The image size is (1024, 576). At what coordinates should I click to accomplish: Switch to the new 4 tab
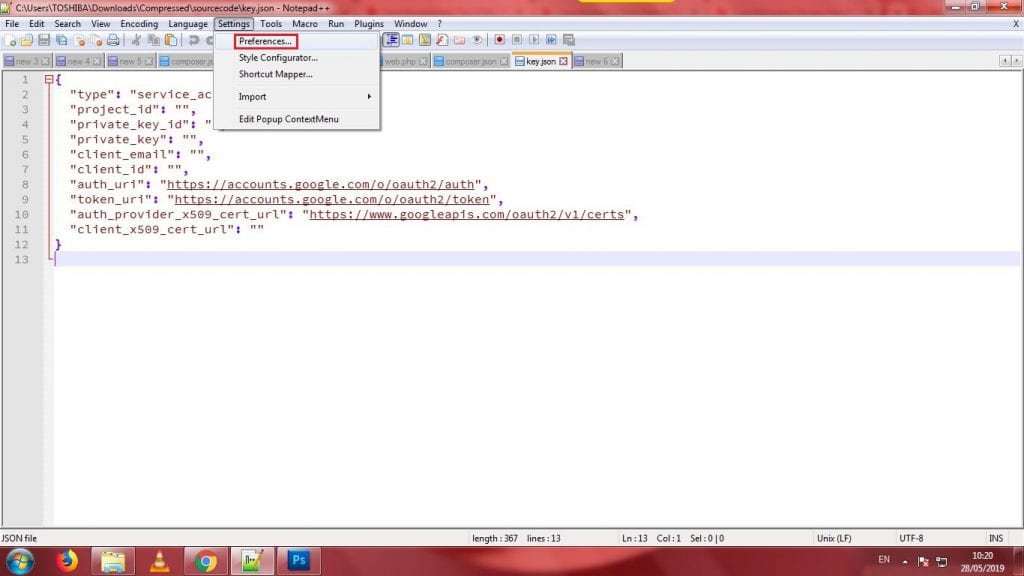tap(78, 61)
